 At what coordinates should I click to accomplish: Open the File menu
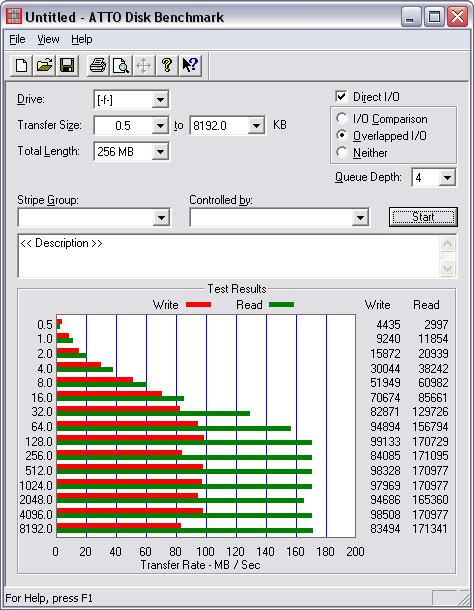point(18,39)
